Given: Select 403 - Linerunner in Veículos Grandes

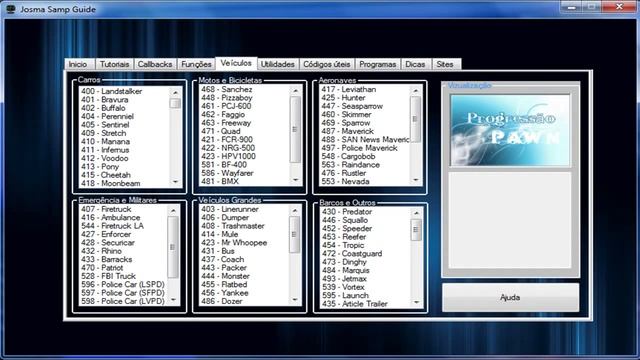Looking at the screenshot, I should pyautogui.click(x=230, y=209).
